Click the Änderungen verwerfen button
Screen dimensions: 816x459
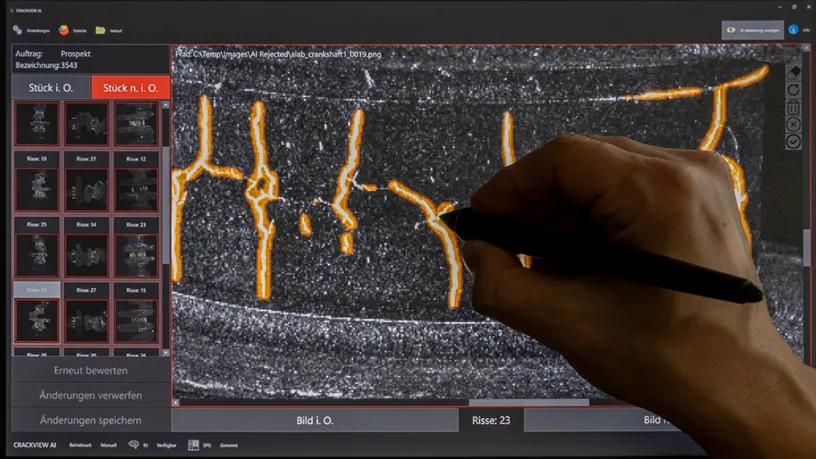coord(90,395)
